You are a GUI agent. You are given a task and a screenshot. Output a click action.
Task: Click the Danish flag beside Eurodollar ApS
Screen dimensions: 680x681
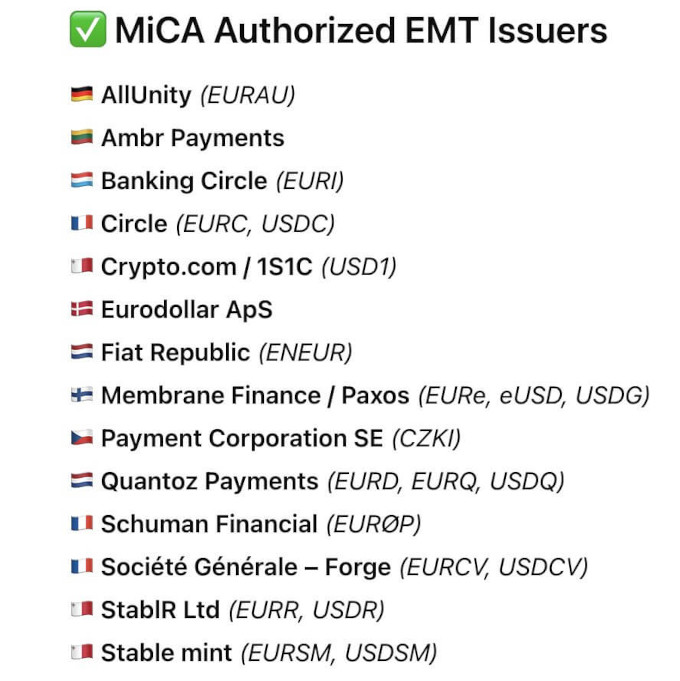(82, 309)
